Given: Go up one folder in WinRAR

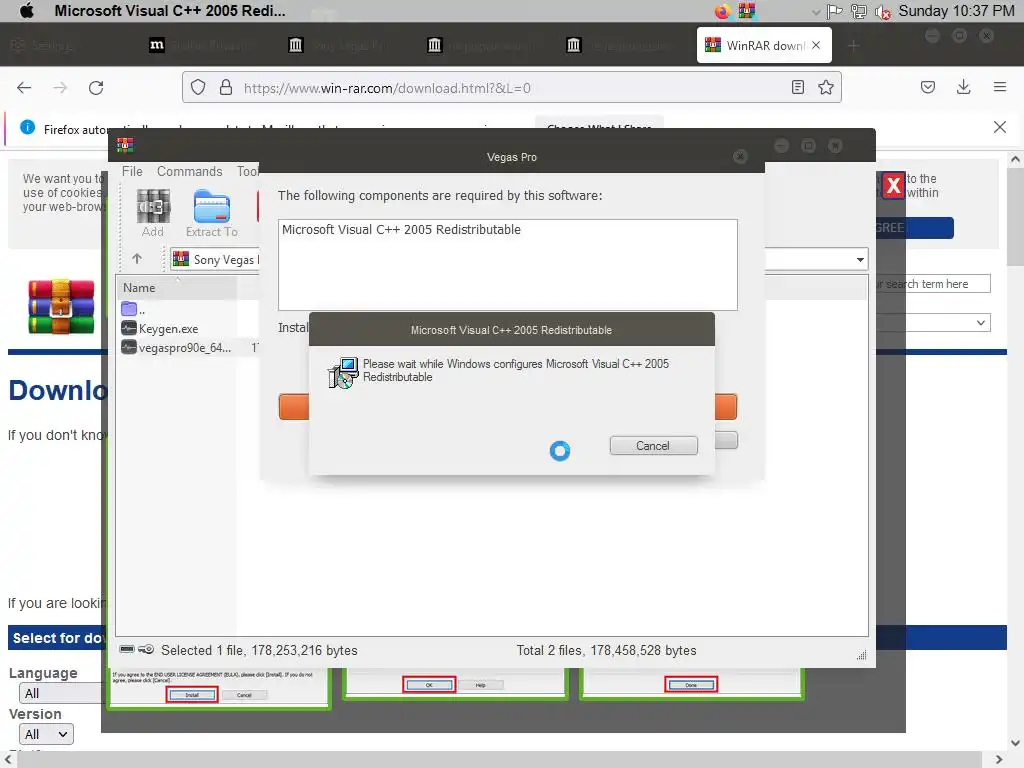Looking at the screenshot, I should click(137, 259).
